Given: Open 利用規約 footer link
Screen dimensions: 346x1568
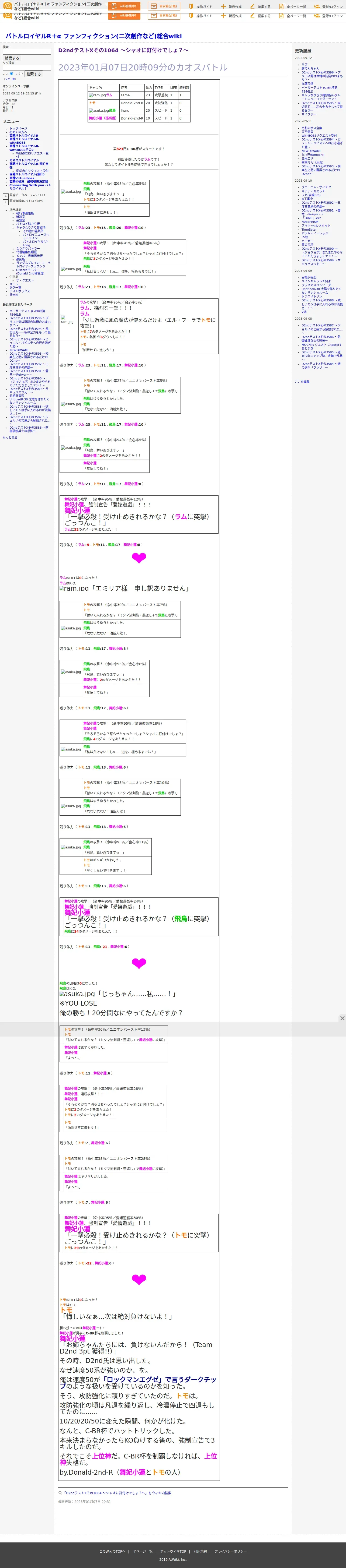Looking at the screenshot, I should click(x=200, y=1552).
